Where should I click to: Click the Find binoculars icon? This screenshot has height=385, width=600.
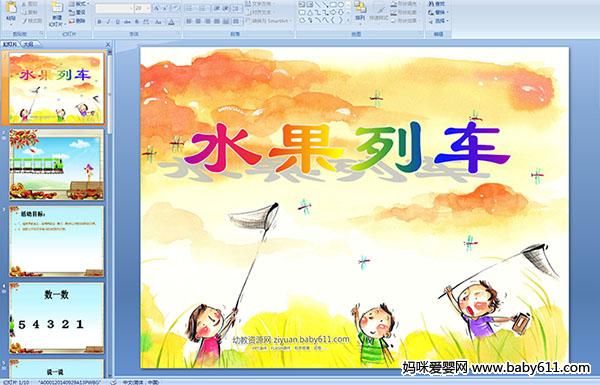(431, 3)
